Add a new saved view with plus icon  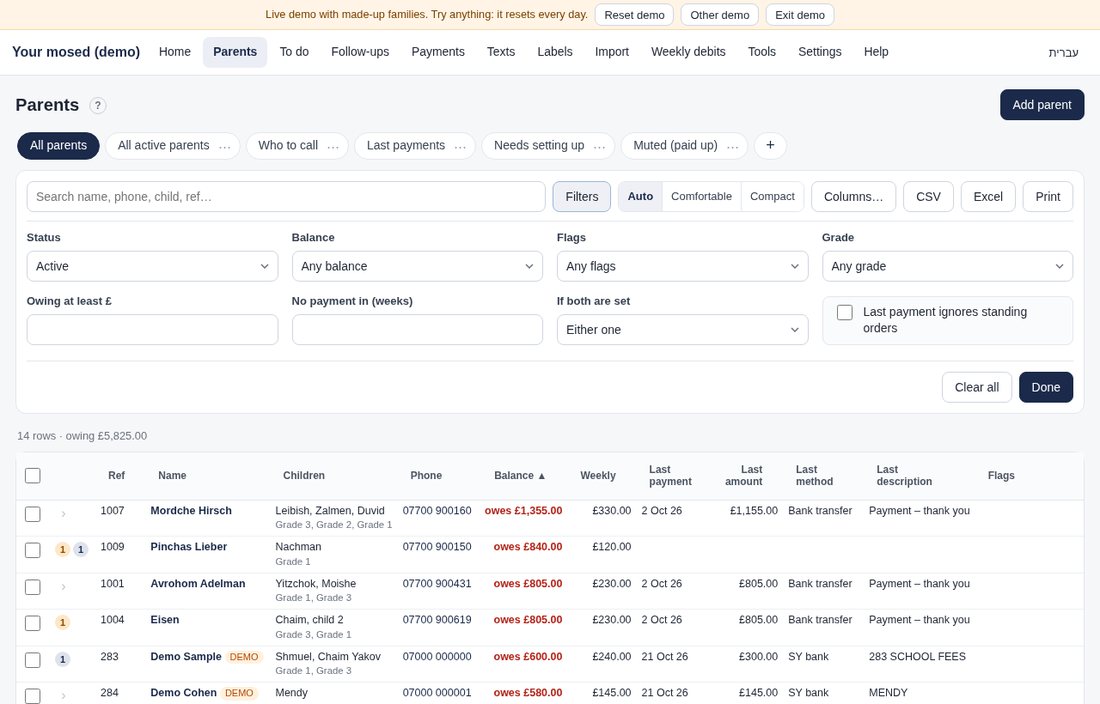pos(770,145)
